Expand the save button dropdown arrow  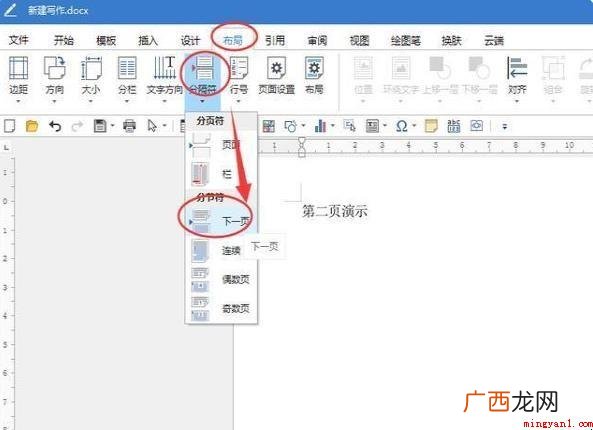pos(113,126)
